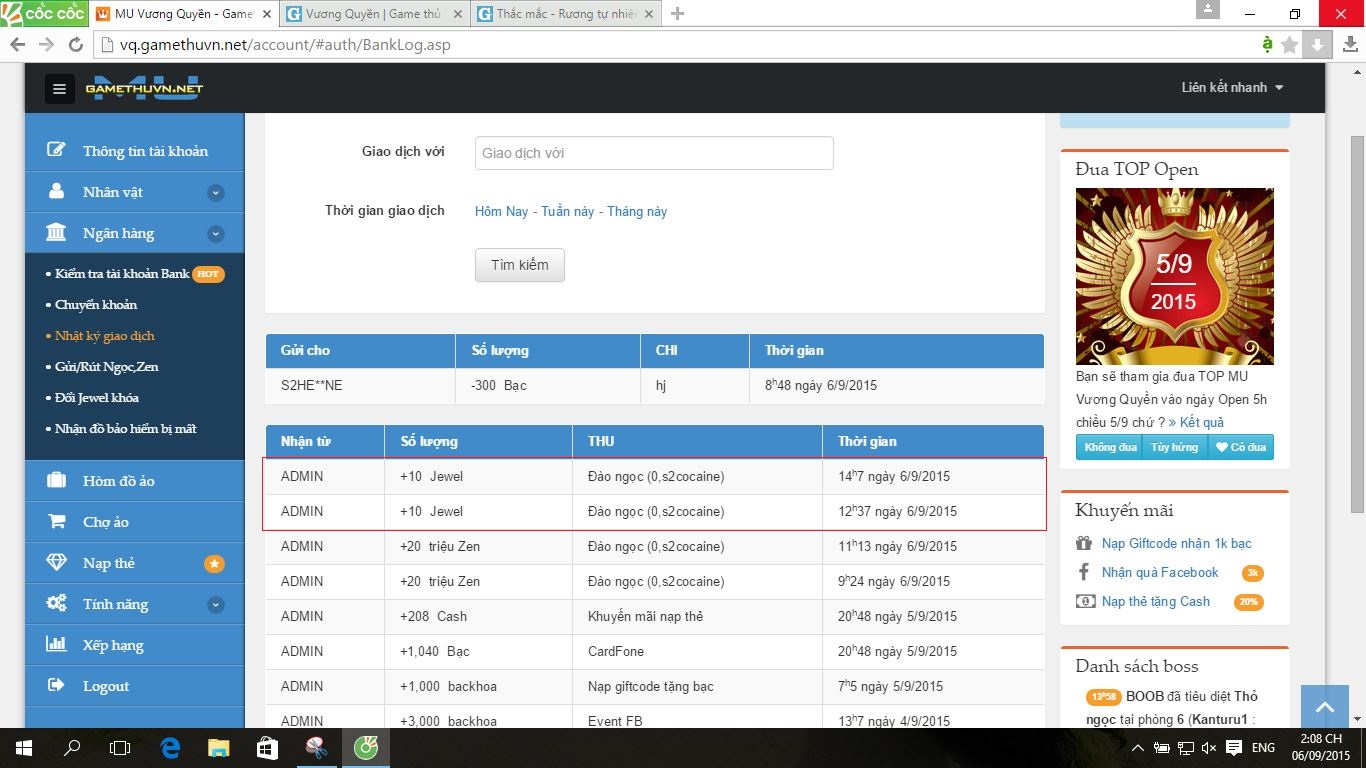The height and width of the screenshot is (768, 1366).
Task: Click the bookmark star icon in address bar
Action: 1290,44
